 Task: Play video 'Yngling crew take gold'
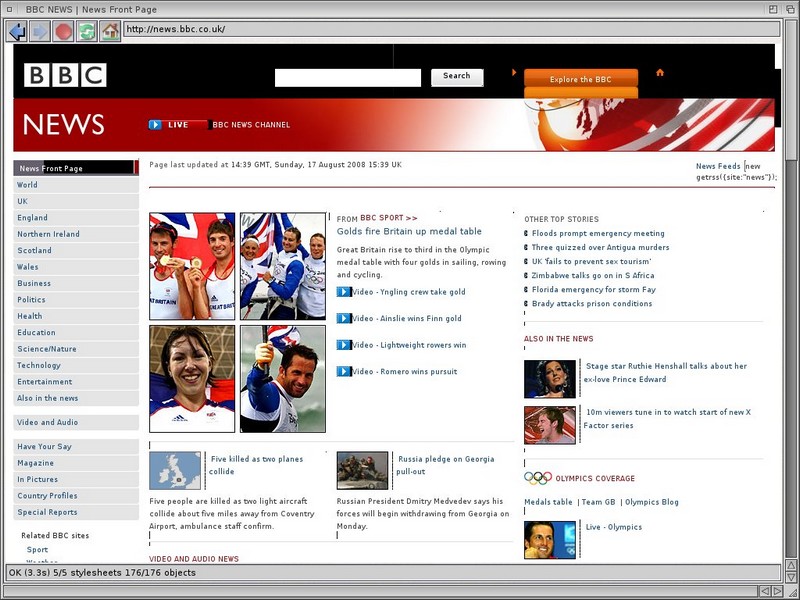pos(344,292)
